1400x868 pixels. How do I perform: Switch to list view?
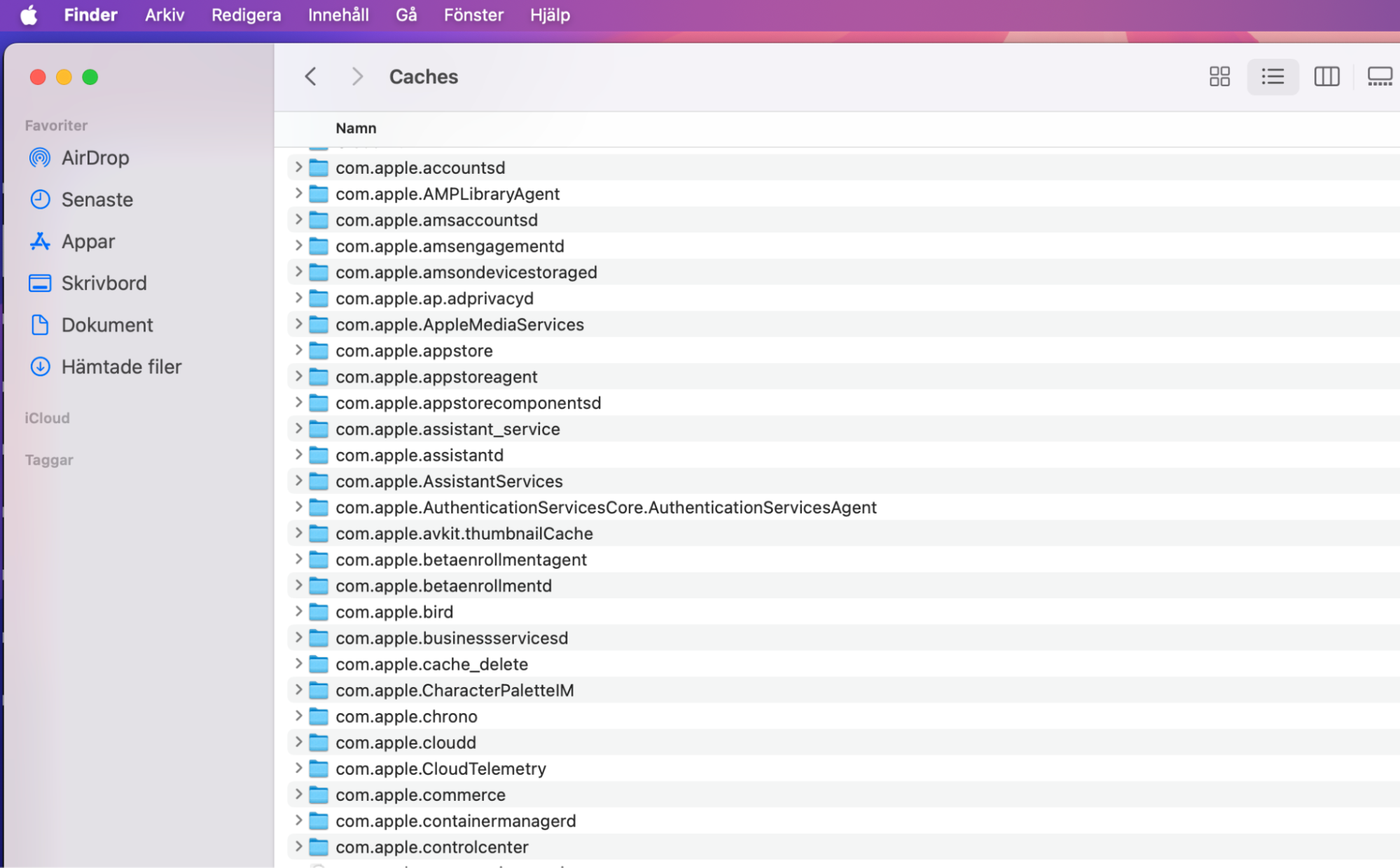tap(1273, 76)
